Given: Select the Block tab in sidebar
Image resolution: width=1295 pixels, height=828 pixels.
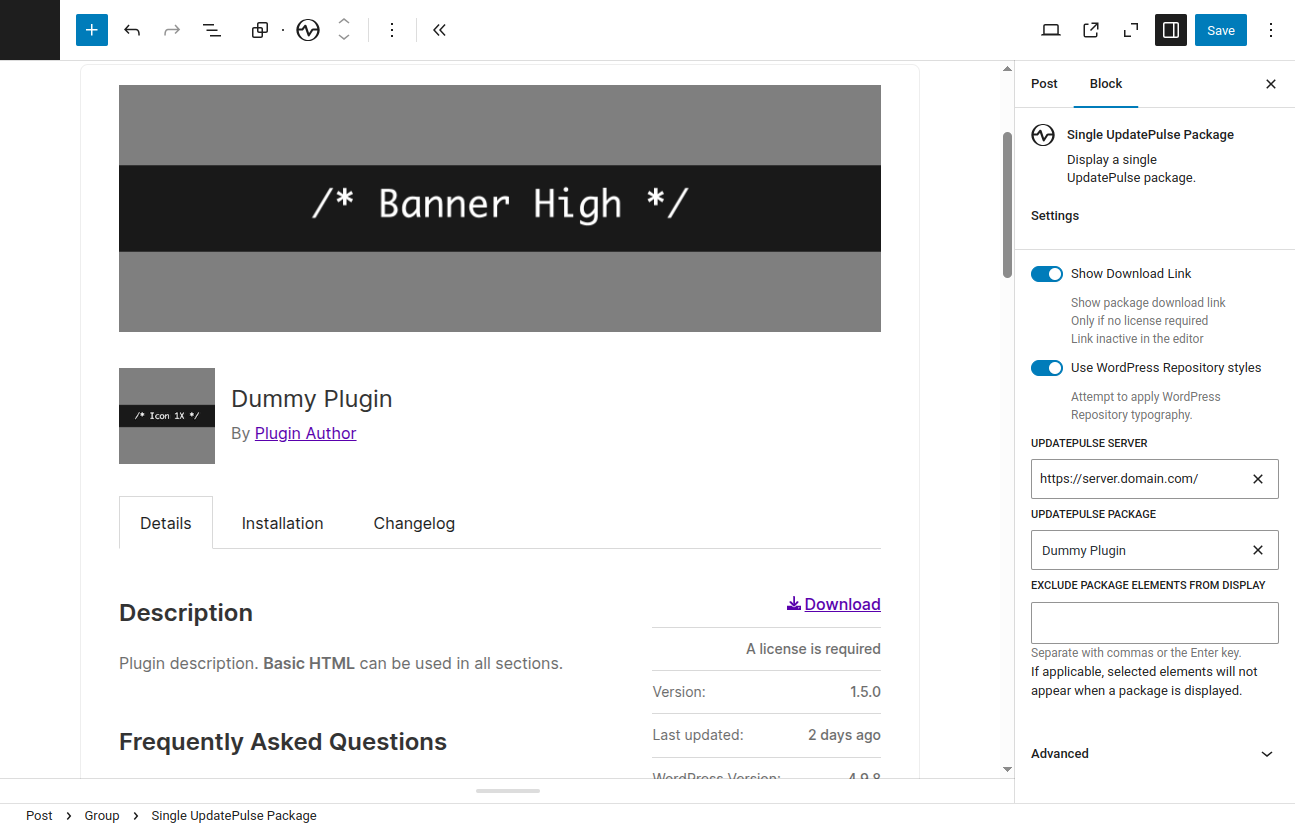Looking at the screenshot, I should point(1106,84).
